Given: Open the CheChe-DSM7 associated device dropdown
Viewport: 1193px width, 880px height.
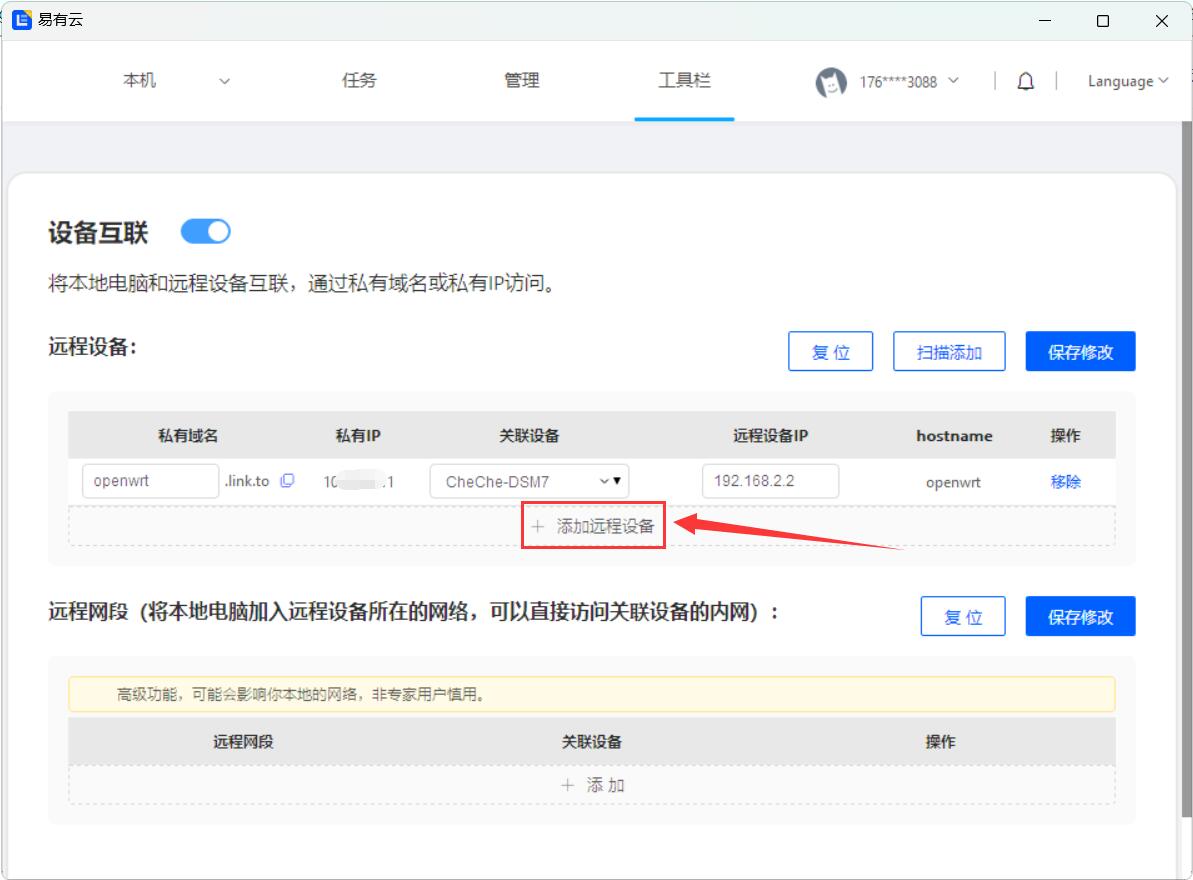Looking at the screenshot, I should pos(529,481).
